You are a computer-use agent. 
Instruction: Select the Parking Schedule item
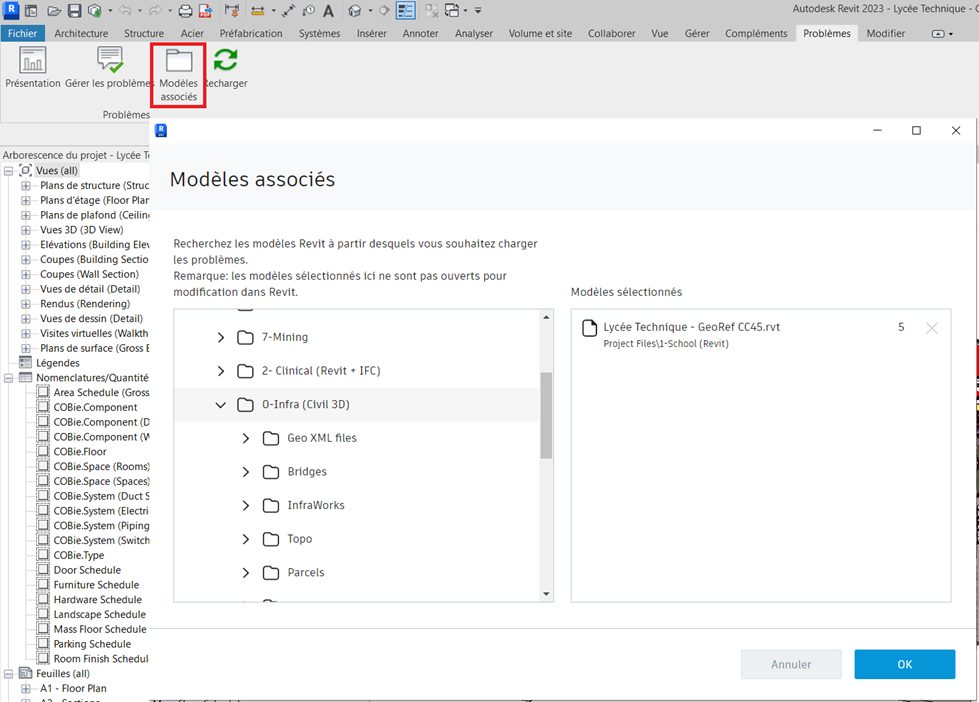click(x=92, y=644)
